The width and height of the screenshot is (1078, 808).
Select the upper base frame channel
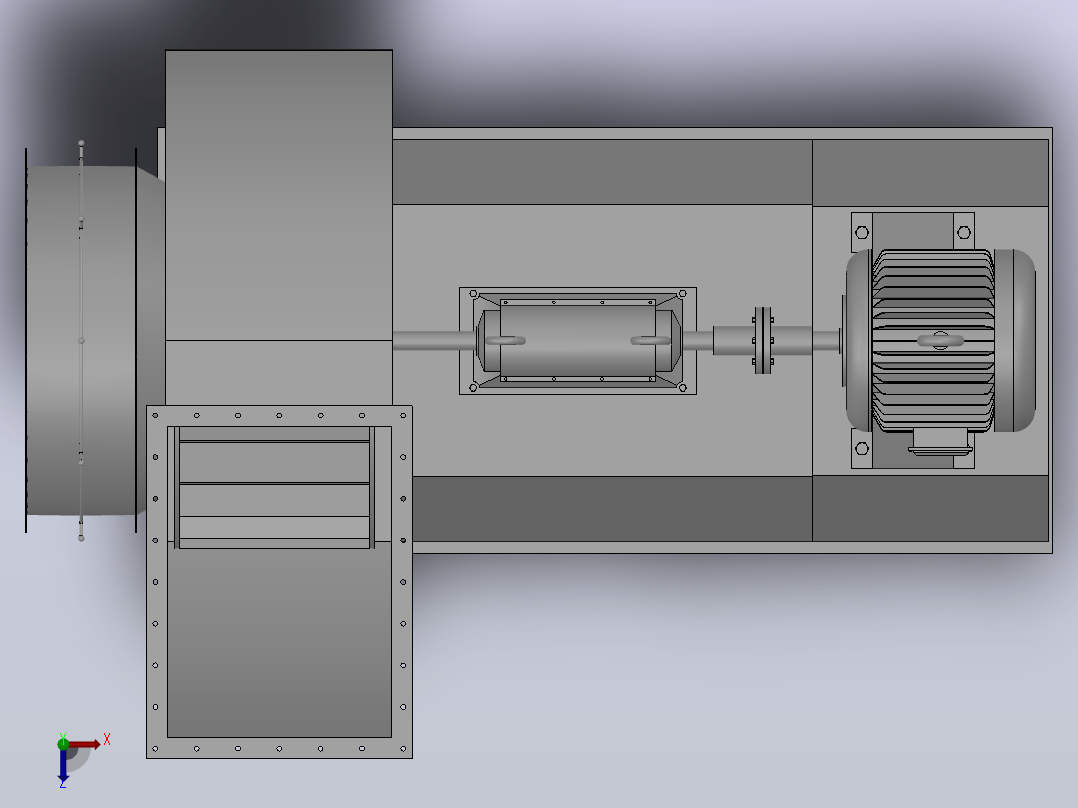click(602, 172)
